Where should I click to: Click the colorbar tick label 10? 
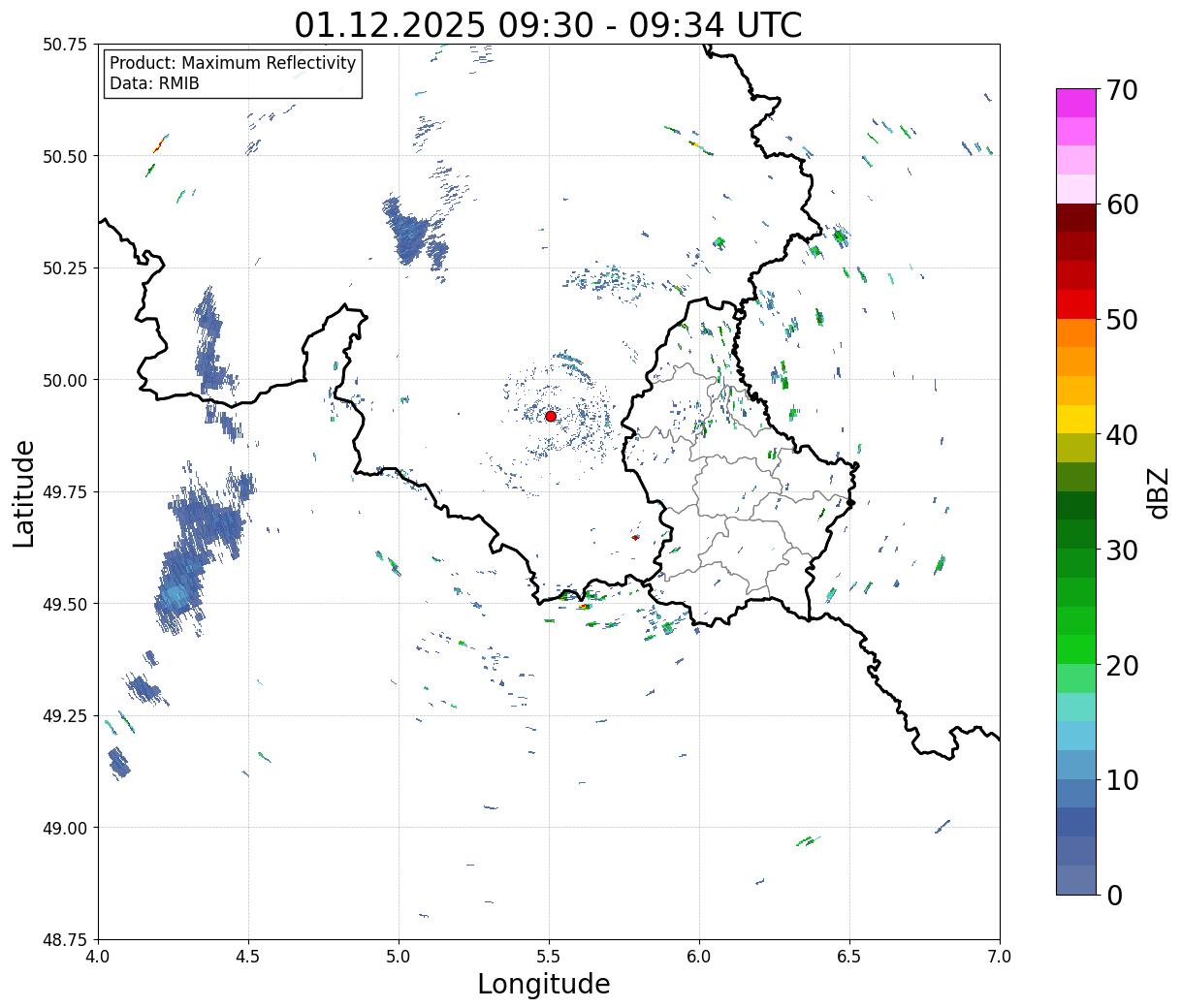pyautogui.click(x=1122, y=779)
